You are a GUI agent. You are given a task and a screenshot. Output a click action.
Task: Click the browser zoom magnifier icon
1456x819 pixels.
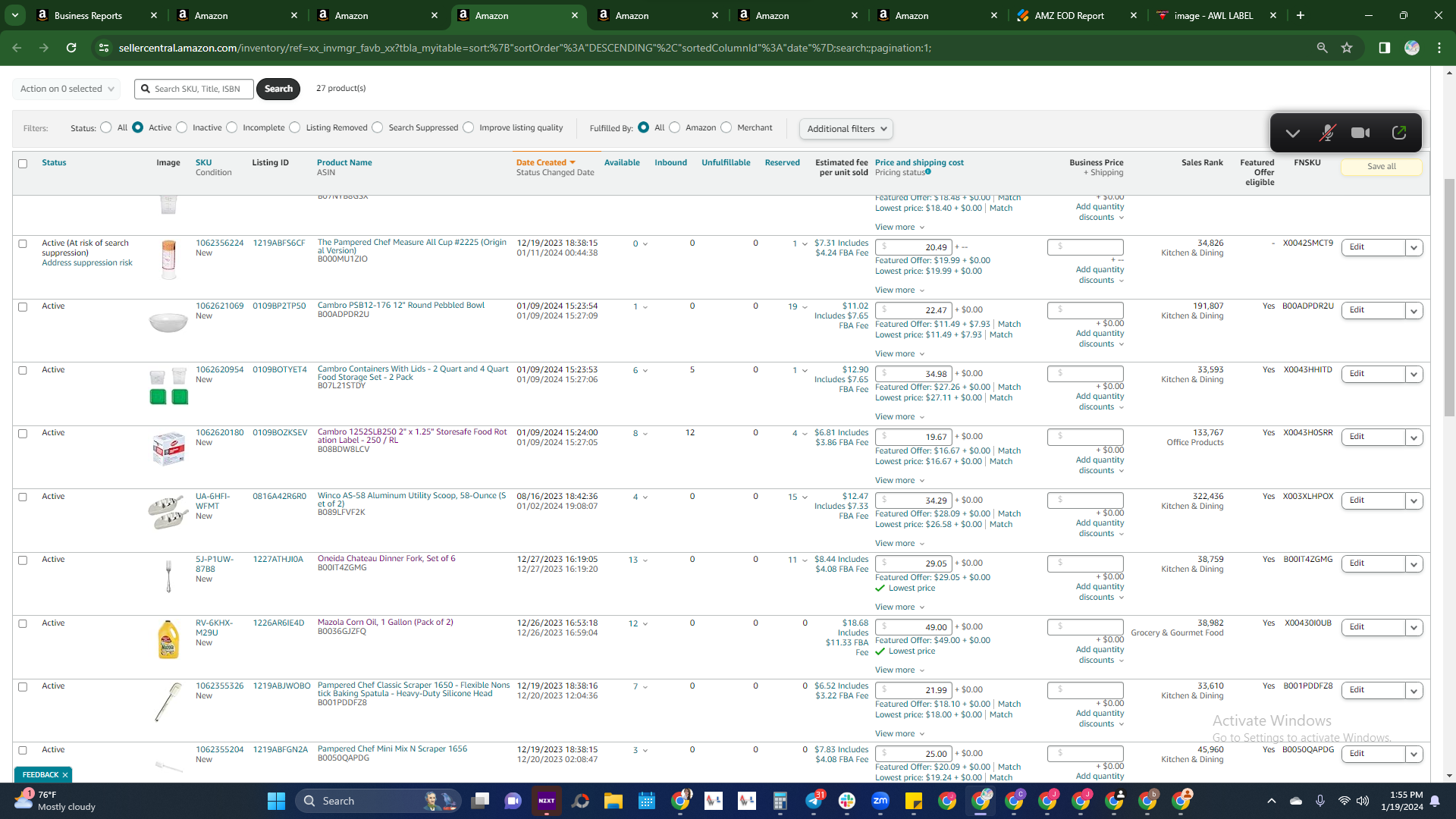tap(1322, 48)
